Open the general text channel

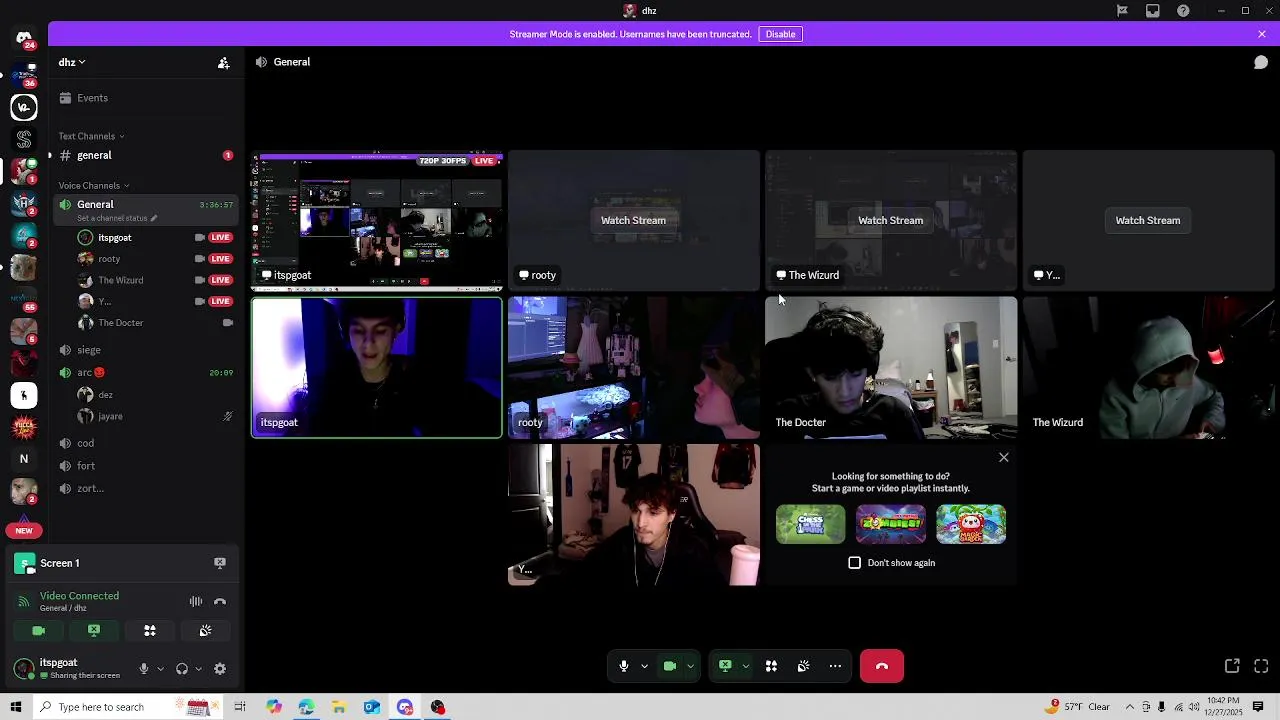pos(146,156)
